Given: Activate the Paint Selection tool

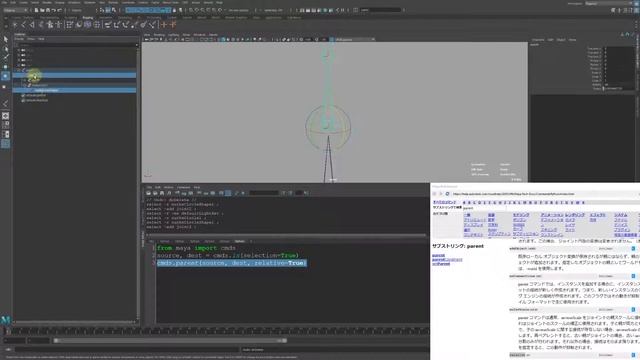Looking at the screenshot, I should [x=5, y=57].
